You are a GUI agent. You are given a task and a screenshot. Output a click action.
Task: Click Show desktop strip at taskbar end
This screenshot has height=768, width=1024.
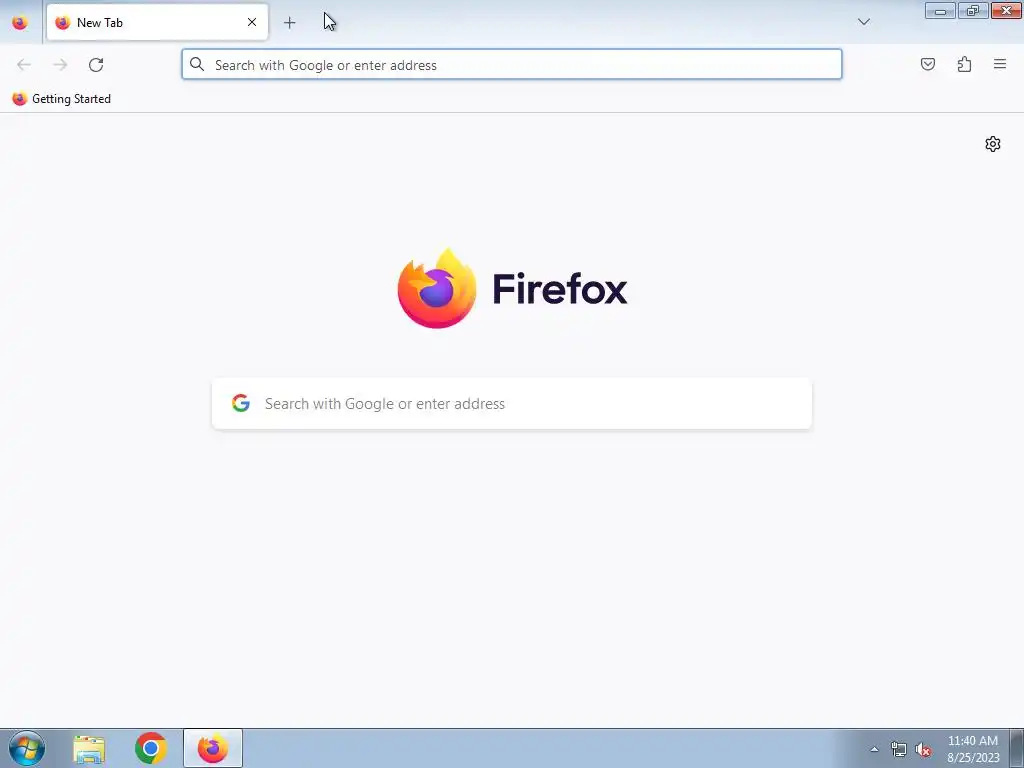[x=1017, y=749]
